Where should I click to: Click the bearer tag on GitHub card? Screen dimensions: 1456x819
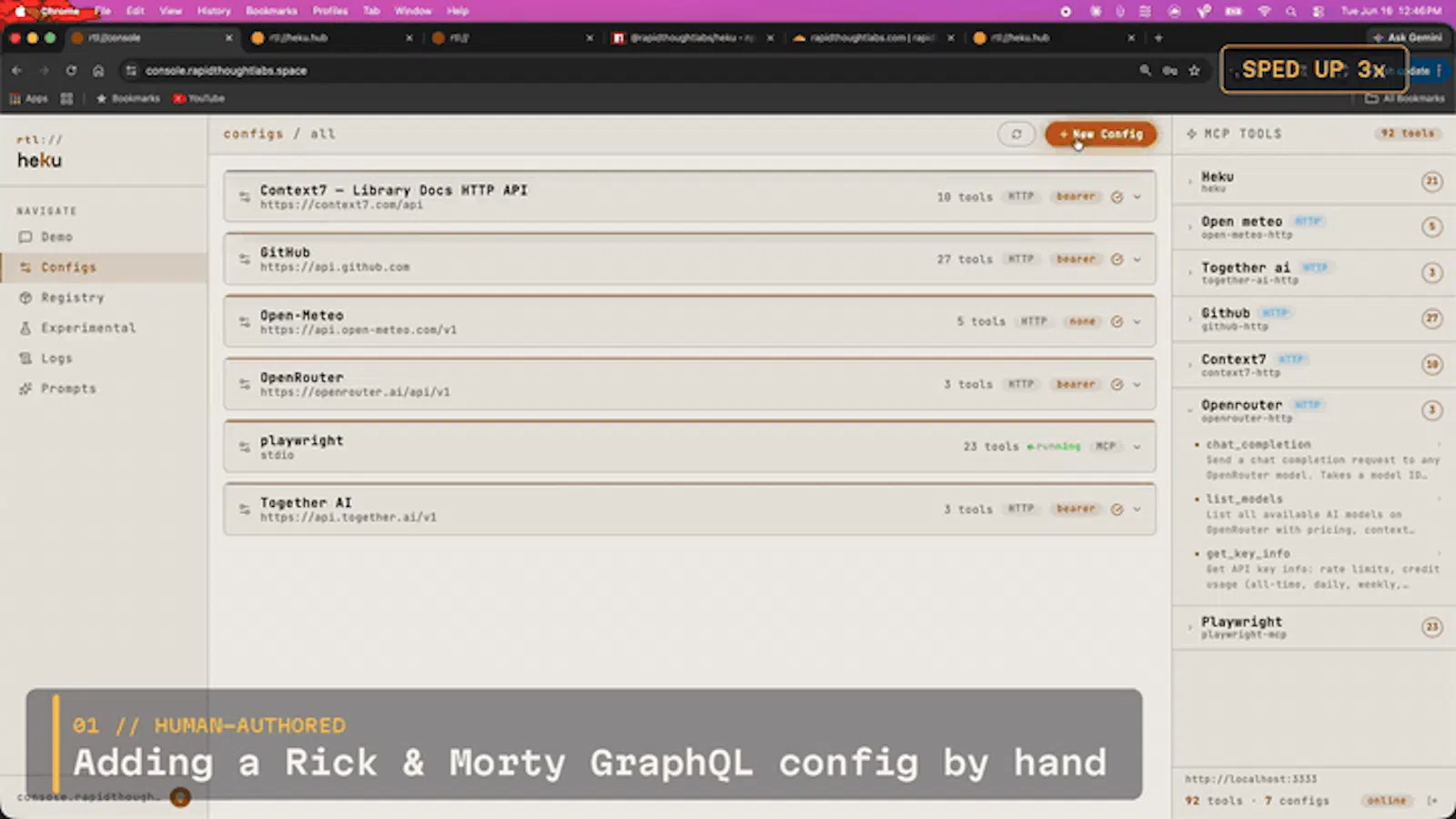[x=1076, y=259]
